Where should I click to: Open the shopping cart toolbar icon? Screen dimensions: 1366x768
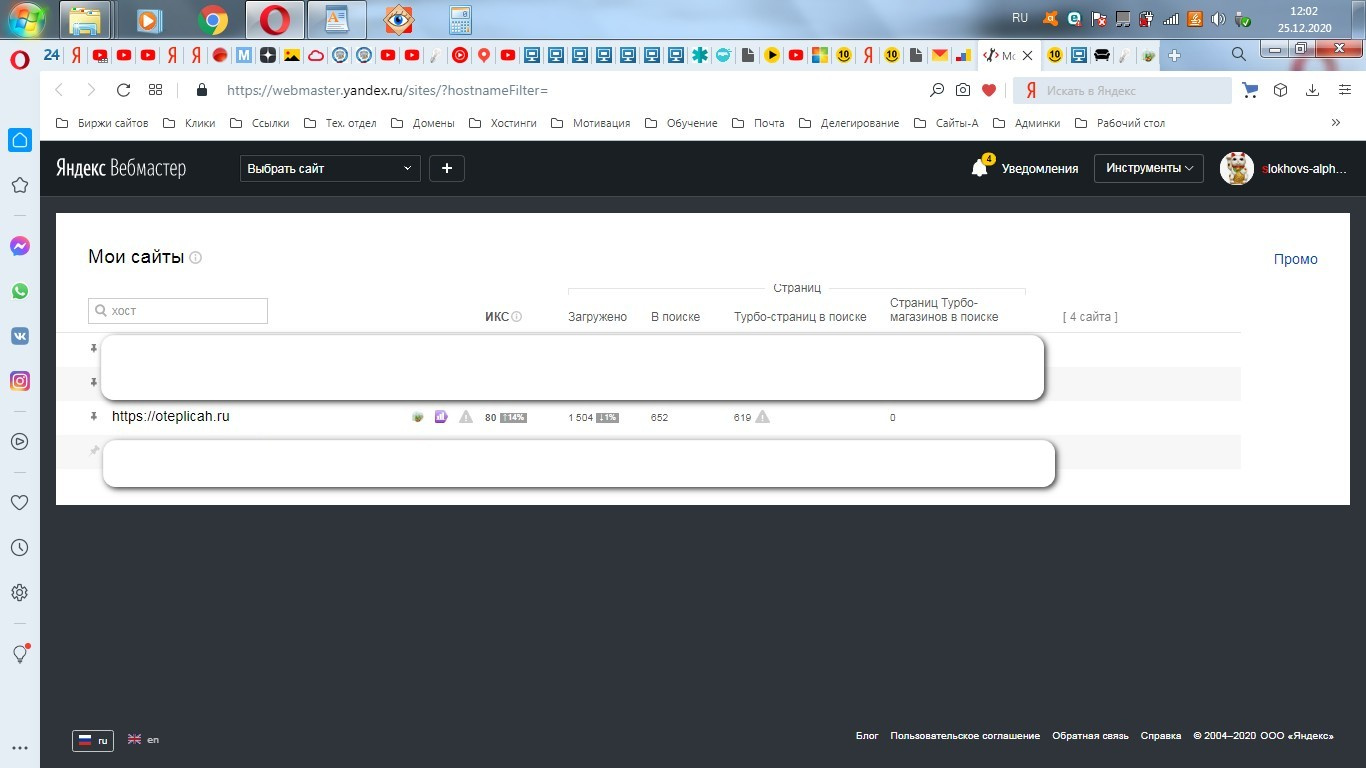[x=1250, y=90]
